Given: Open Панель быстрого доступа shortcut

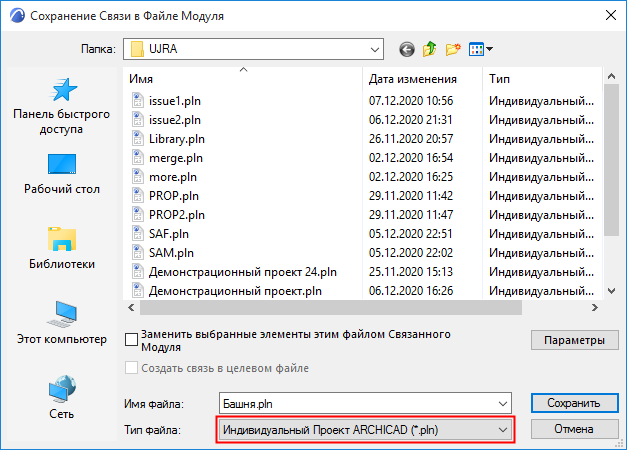Looking at the screenshot, I should click(x=61, y=106).
